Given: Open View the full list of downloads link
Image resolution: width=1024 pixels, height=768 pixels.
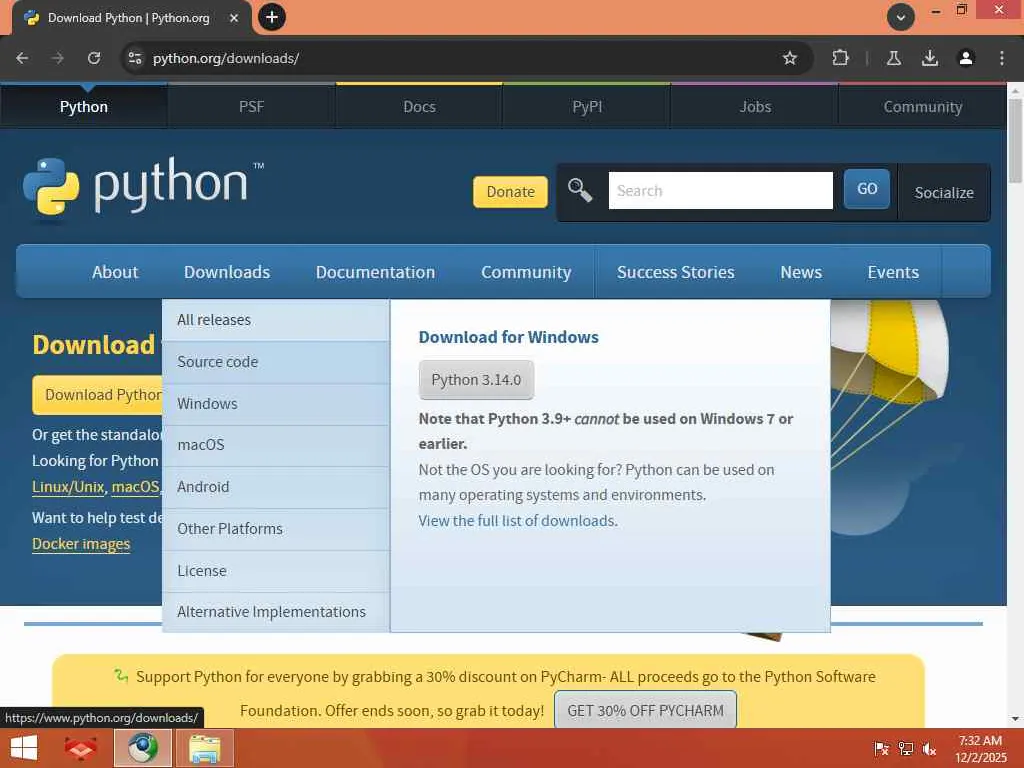Looking at the screenshot, I should click(518, 520).
